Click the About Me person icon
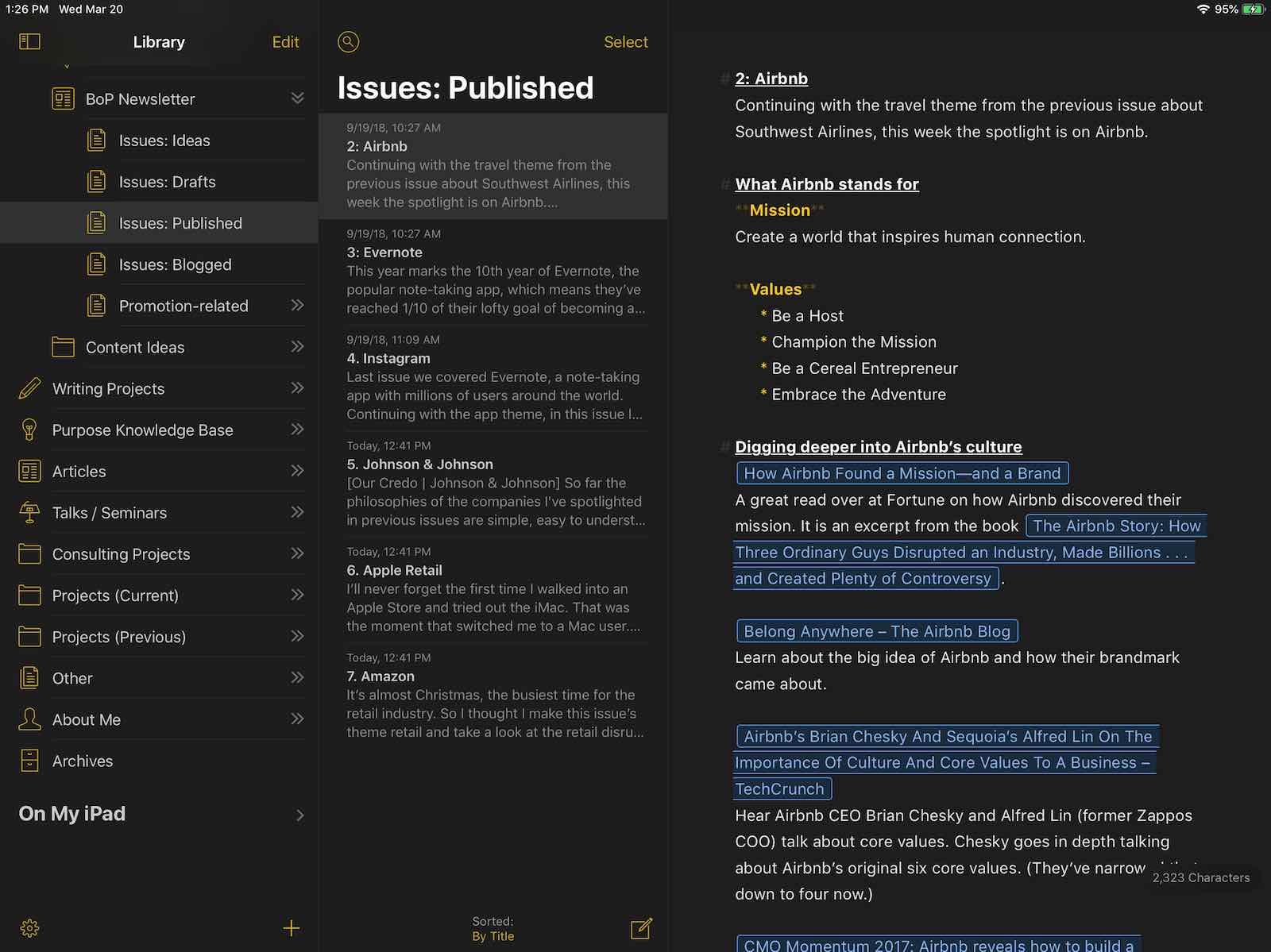The height and width of the screenshot is (952, 1271). pyautogui.click(x=29, y=719)
